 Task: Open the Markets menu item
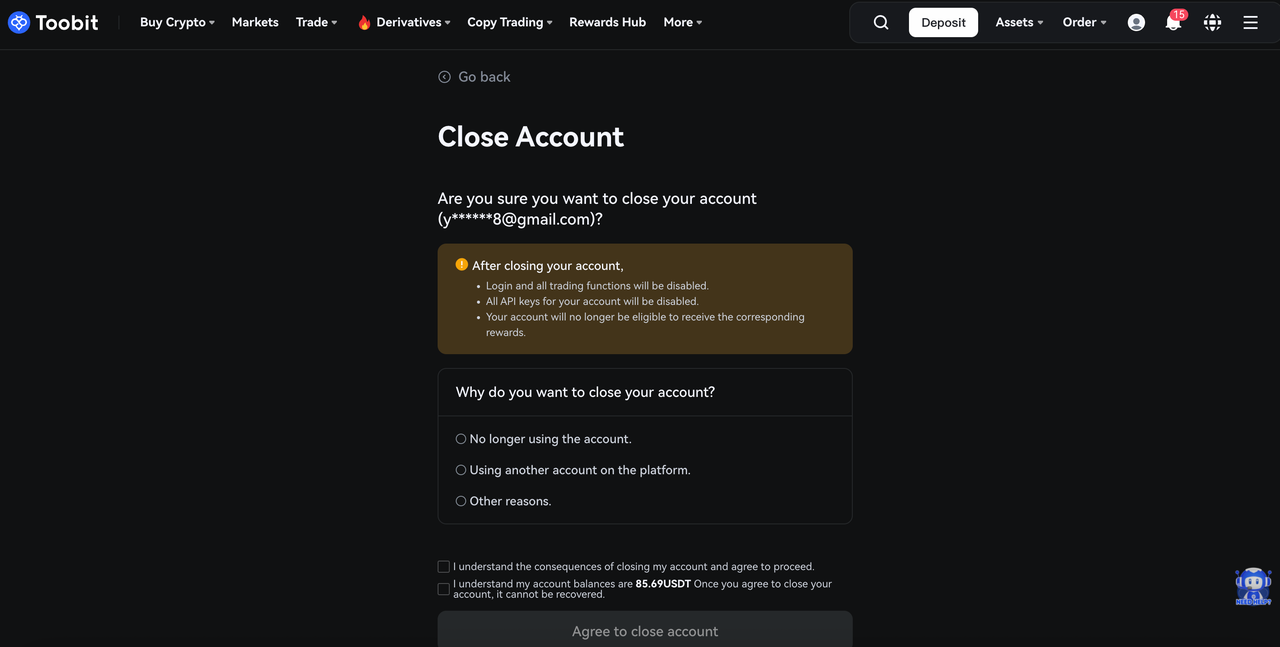(255, 22)
